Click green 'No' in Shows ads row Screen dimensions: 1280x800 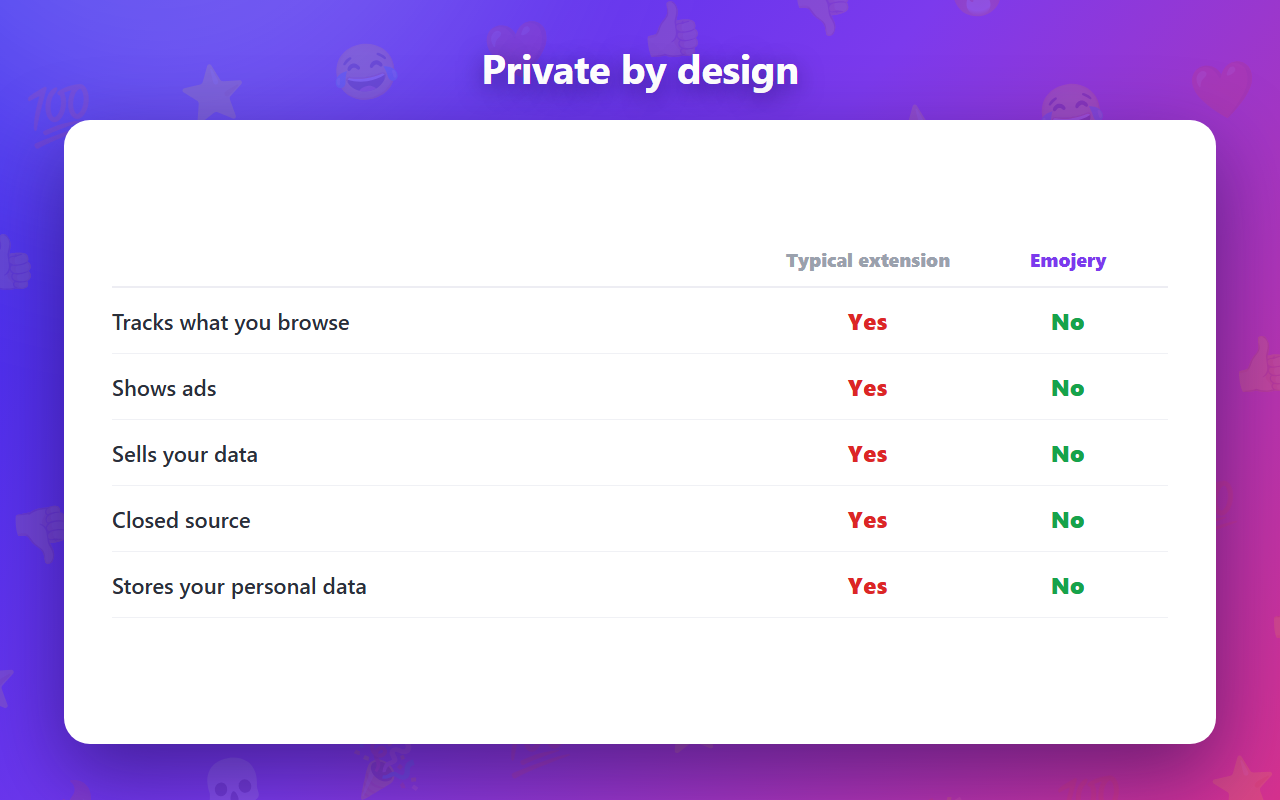point(1068,388)
